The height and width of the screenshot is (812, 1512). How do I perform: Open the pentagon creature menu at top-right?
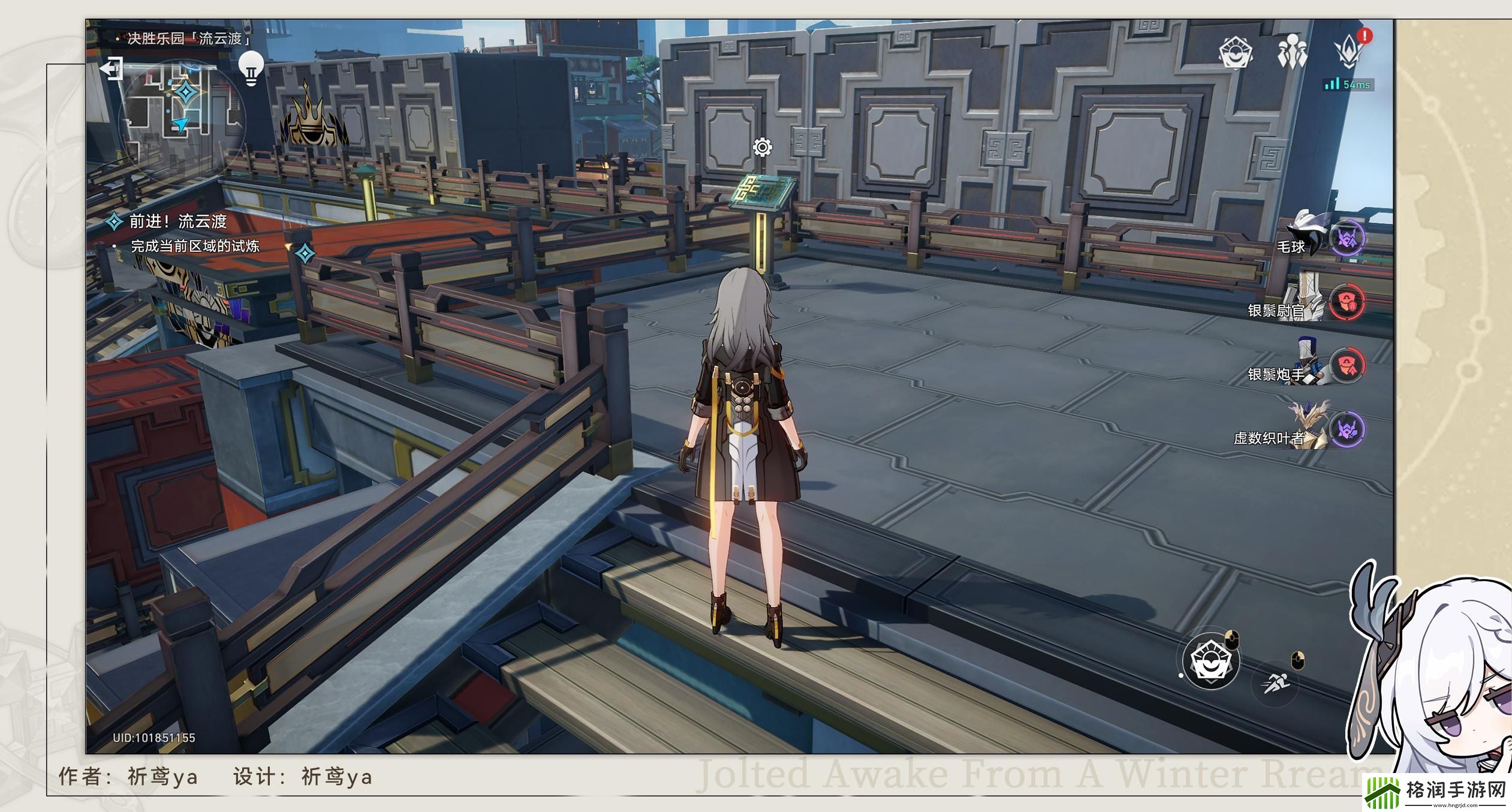(1236, 54)
